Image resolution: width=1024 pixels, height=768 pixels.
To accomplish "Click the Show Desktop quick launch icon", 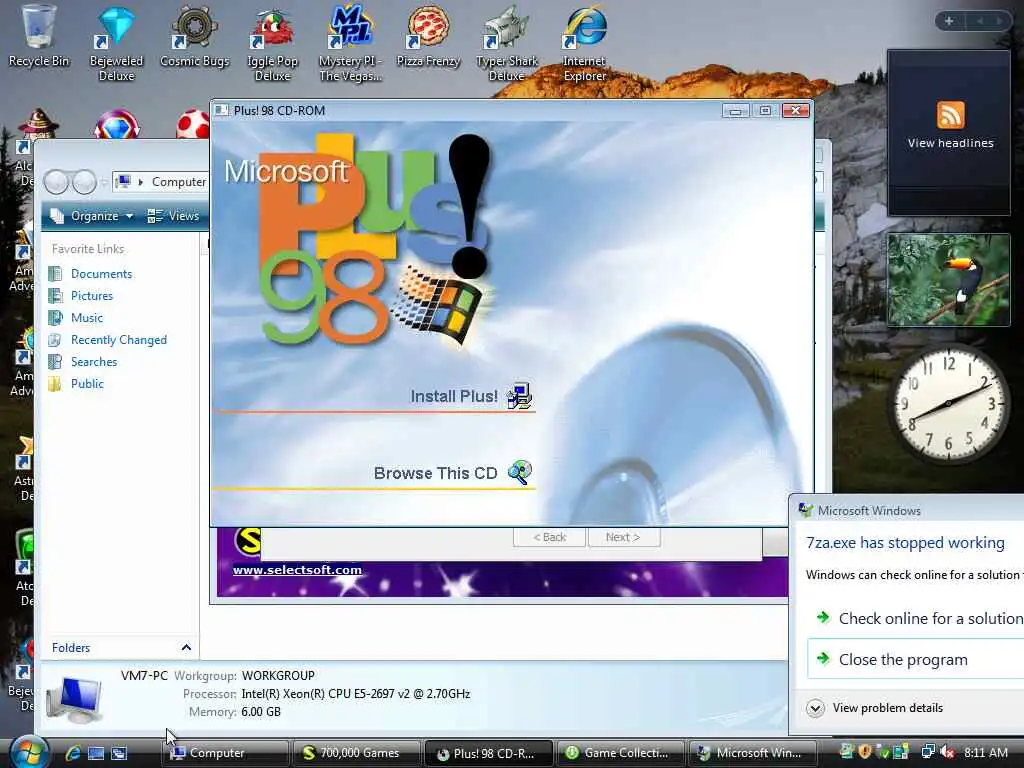I will [x=96, y=753].
